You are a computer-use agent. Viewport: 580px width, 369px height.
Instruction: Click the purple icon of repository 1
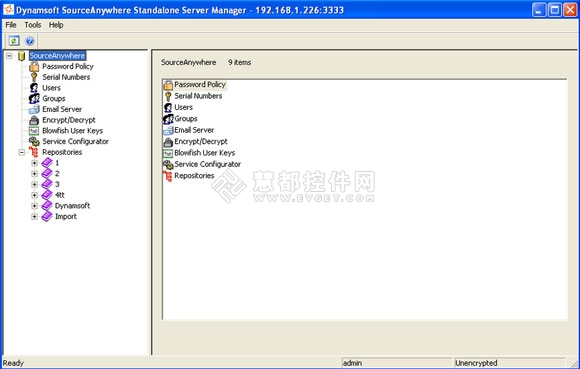tap(47, 163)
